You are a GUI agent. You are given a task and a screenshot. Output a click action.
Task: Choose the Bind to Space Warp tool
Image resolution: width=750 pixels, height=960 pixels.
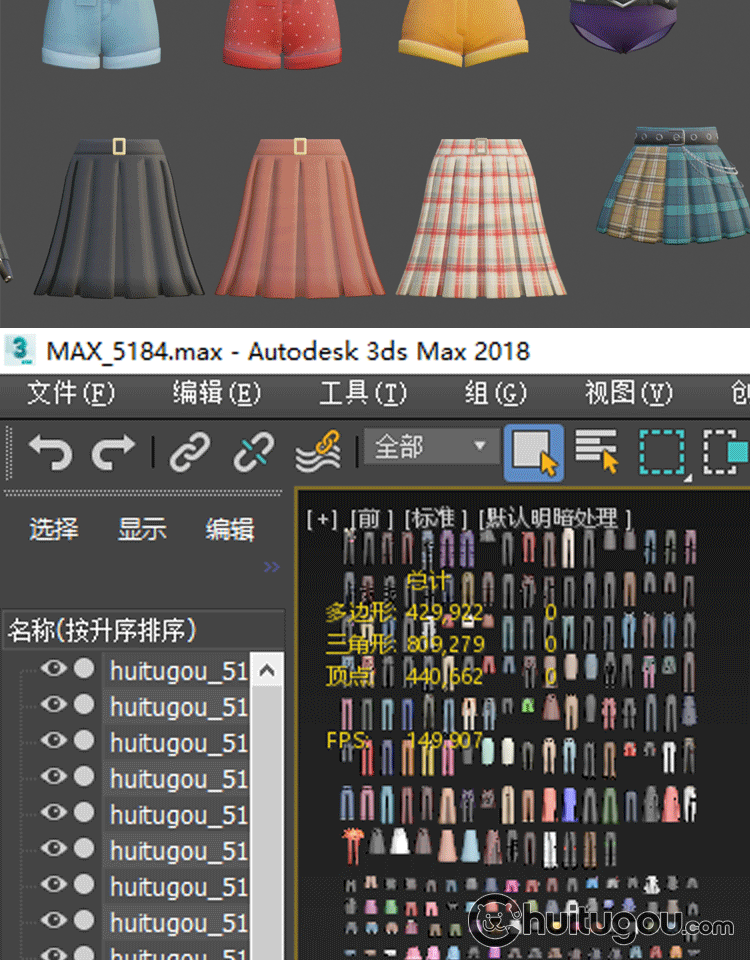tap(318, 453)
